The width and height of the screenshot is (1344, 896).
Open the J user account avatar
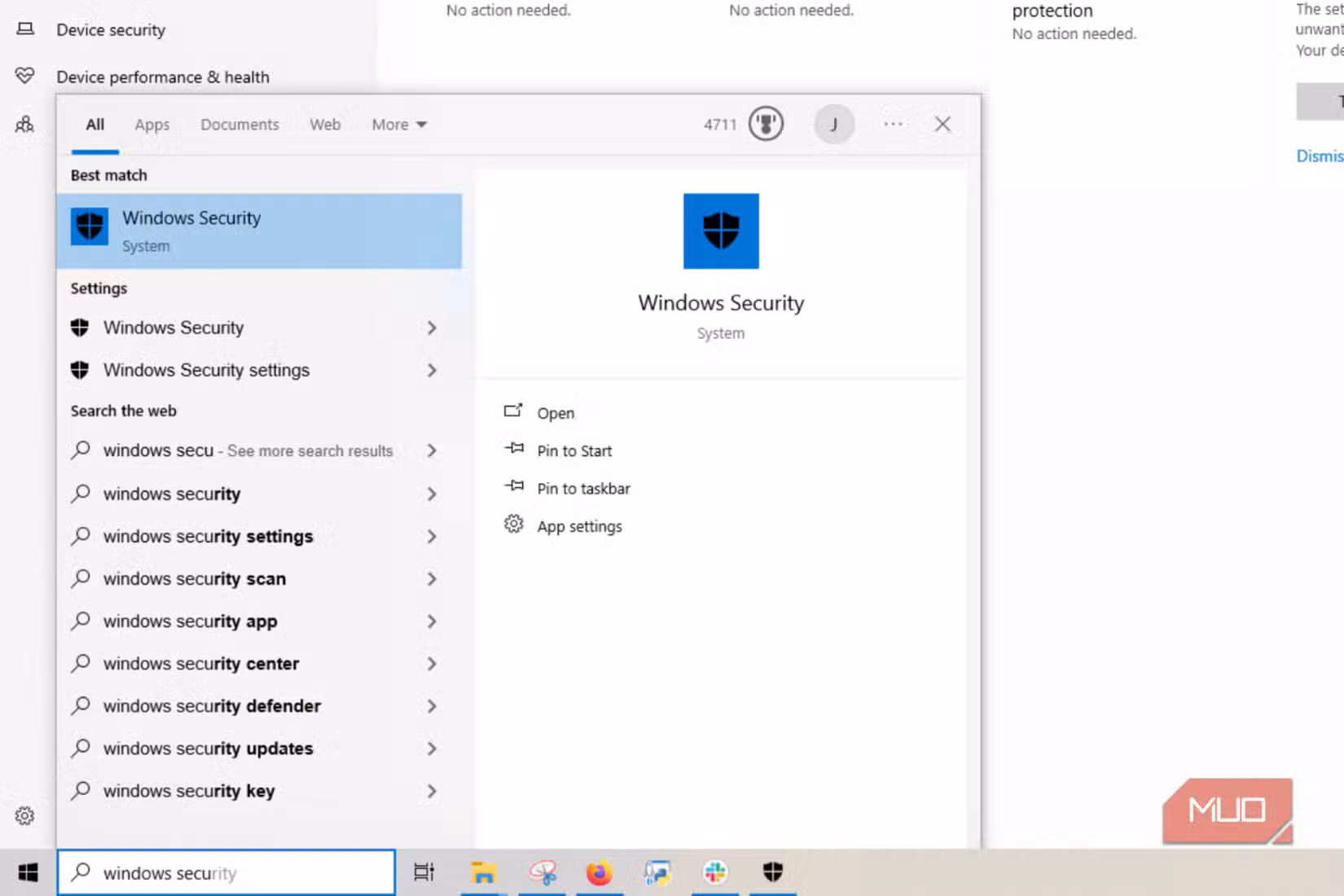pos(834,125)
